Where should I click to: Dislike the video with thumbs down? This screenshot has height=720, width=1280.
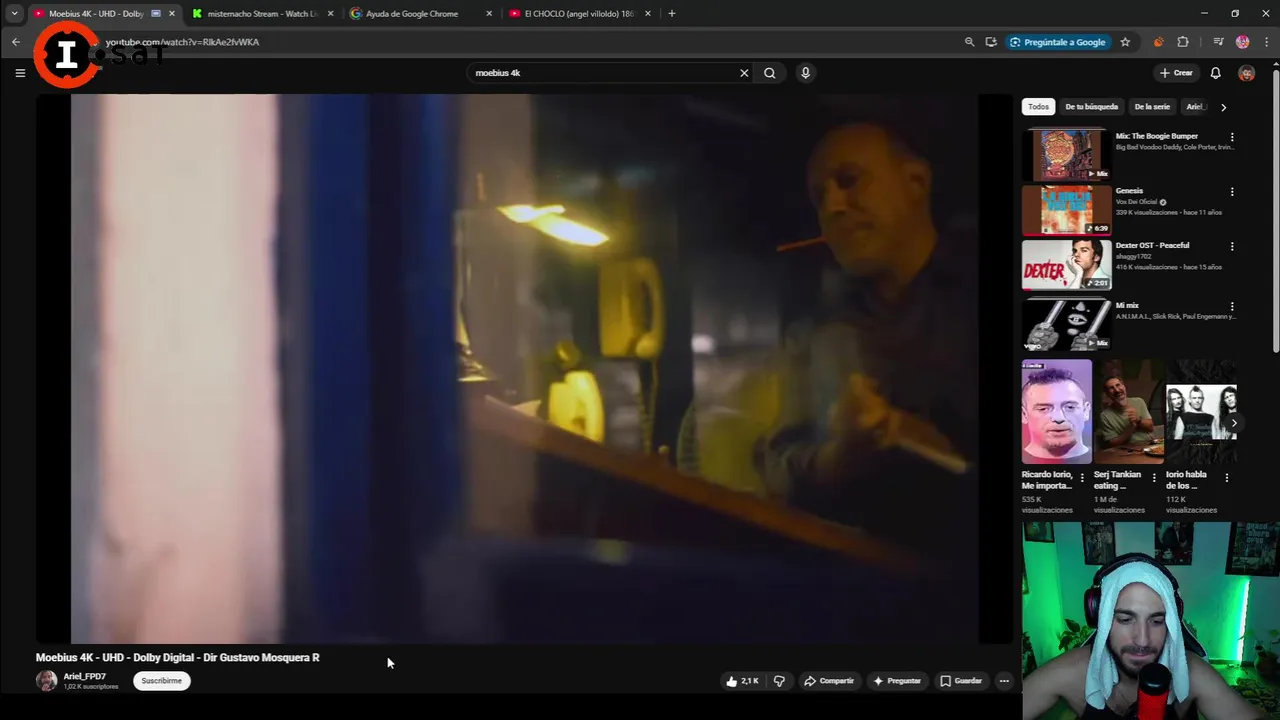779,681
